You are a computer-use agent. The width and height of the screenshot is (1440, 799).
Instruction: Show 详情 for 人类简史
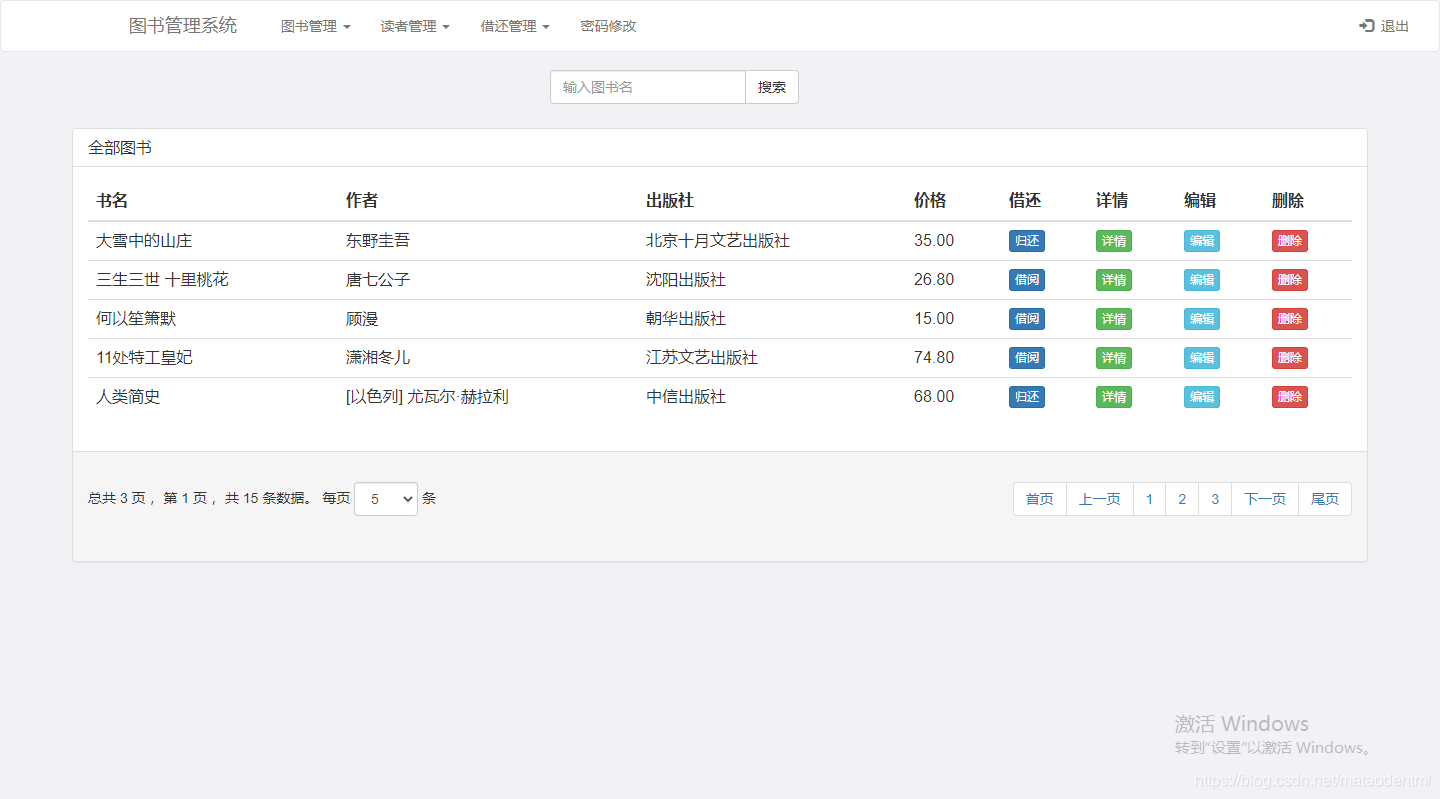point(1114,397)
